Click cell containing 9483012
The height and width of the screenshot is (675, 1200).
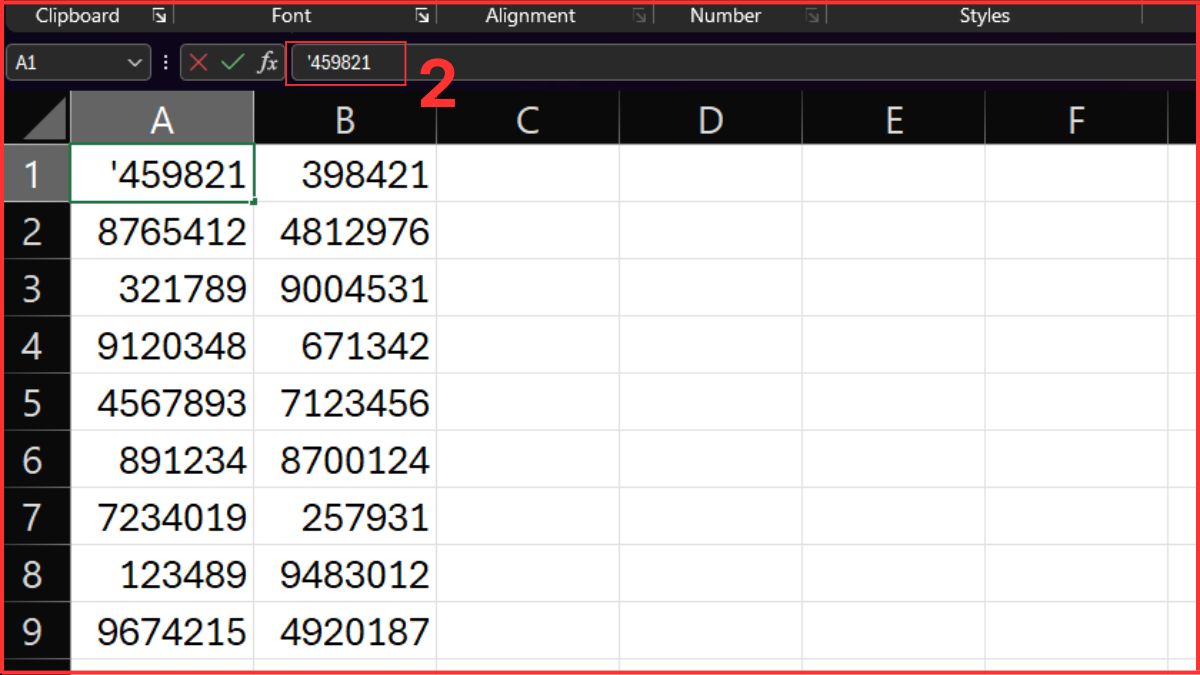pyautogui.click(x=345, y=573)
